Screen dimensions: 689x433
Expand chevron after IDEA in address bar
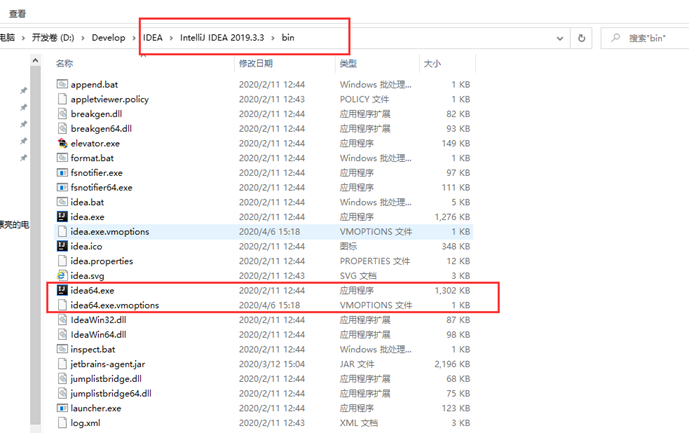coord(171,38)
